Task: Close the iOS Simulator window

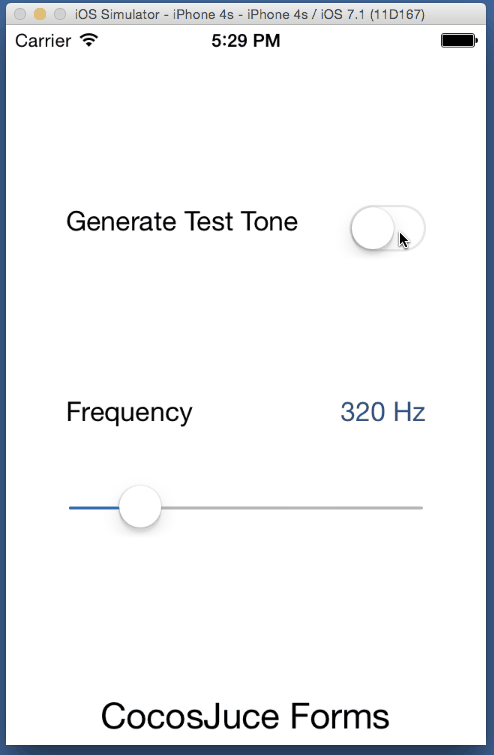Action: tap(20, 14)
